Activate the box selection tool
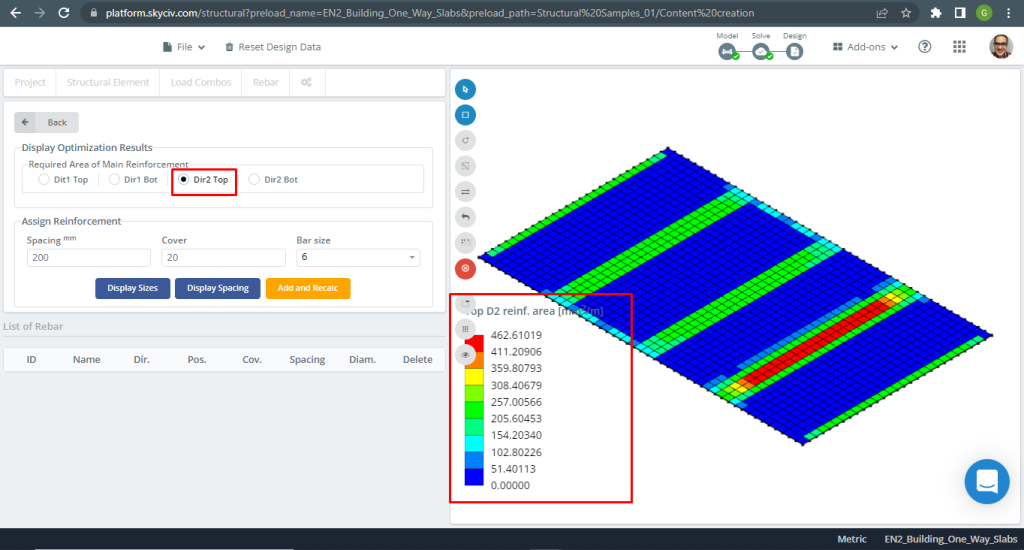The height and width of the screenshot is (550, 1024). [465, 115]
